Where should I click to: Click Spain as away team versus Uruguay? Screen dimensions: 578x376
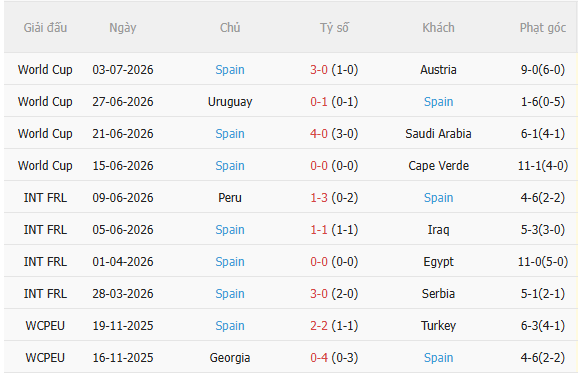pos(438,102)
